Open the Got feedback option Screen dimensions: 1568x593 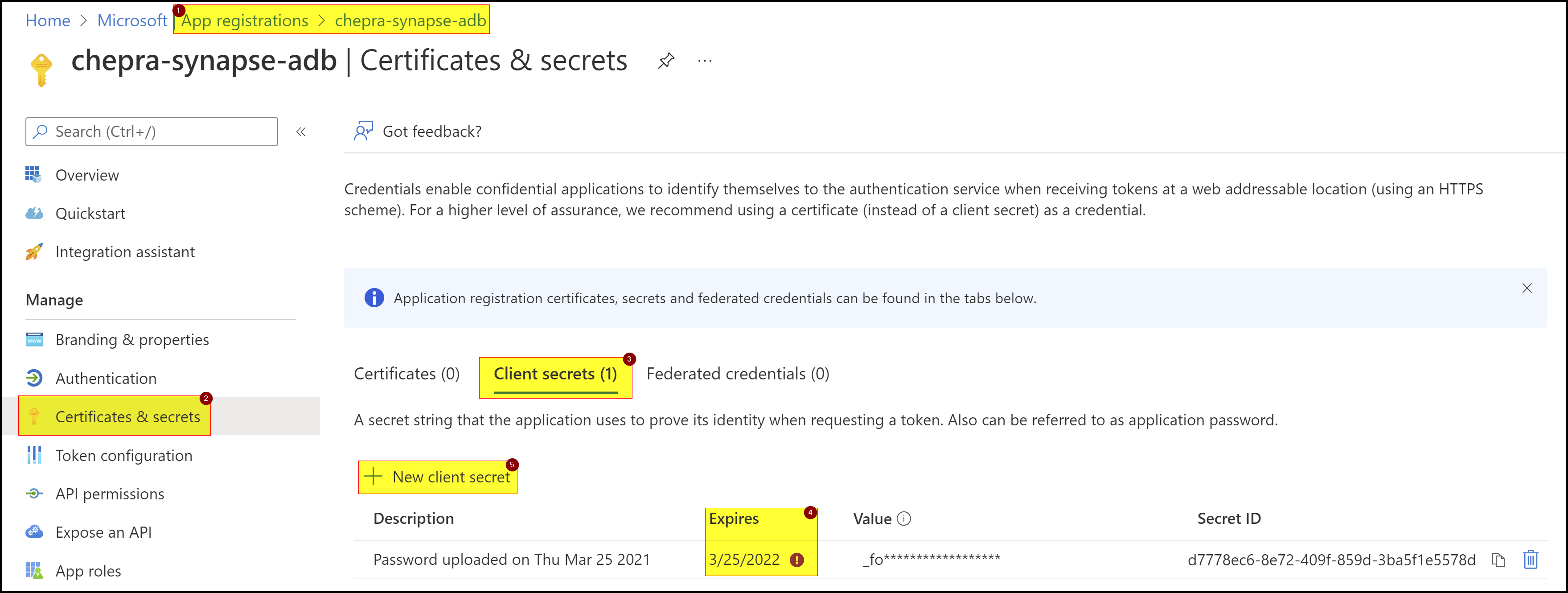(x=418, y=131)
